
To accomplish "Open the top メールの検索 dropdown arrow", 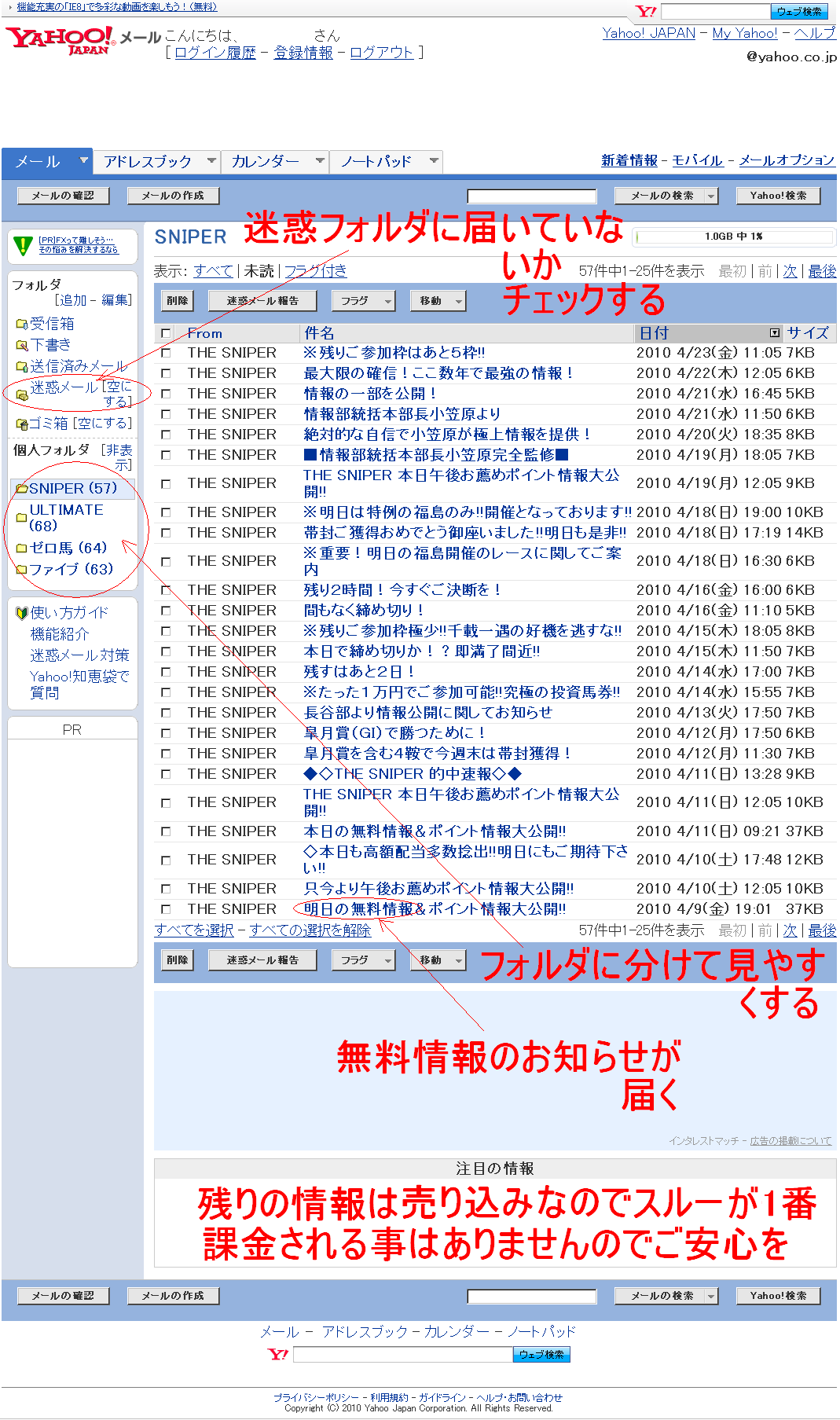I will coord(711,196).
